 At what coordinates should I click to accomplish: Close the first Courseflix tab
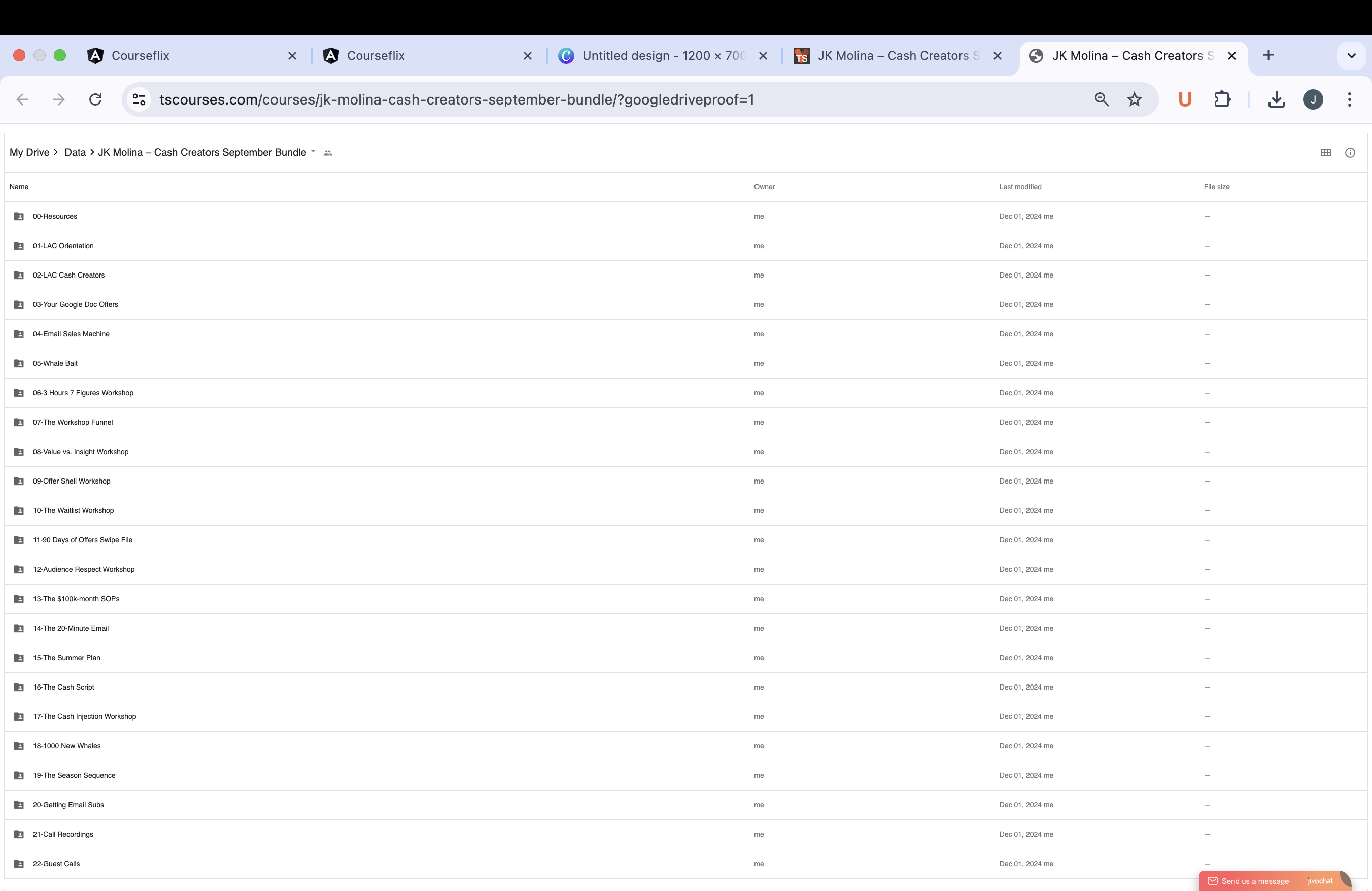(x=292, y=56)
